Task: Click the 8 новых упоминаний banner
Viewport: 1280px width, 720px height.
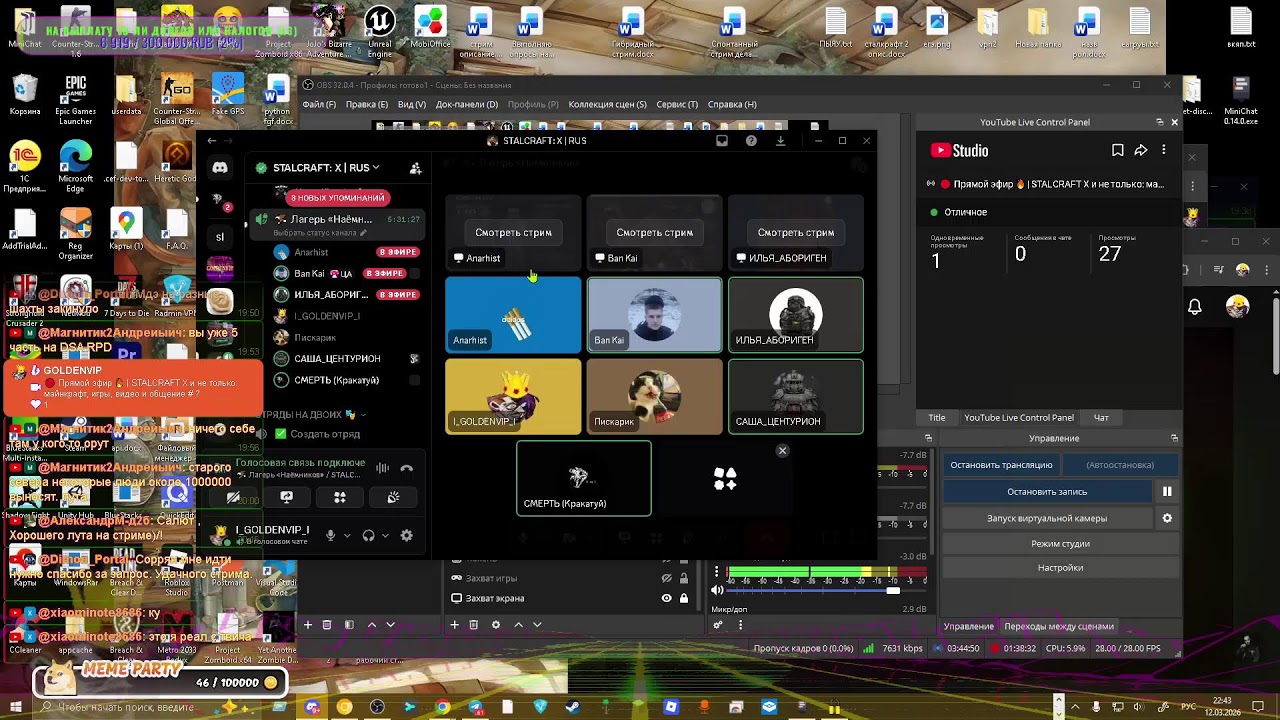Action: point(338,197)
